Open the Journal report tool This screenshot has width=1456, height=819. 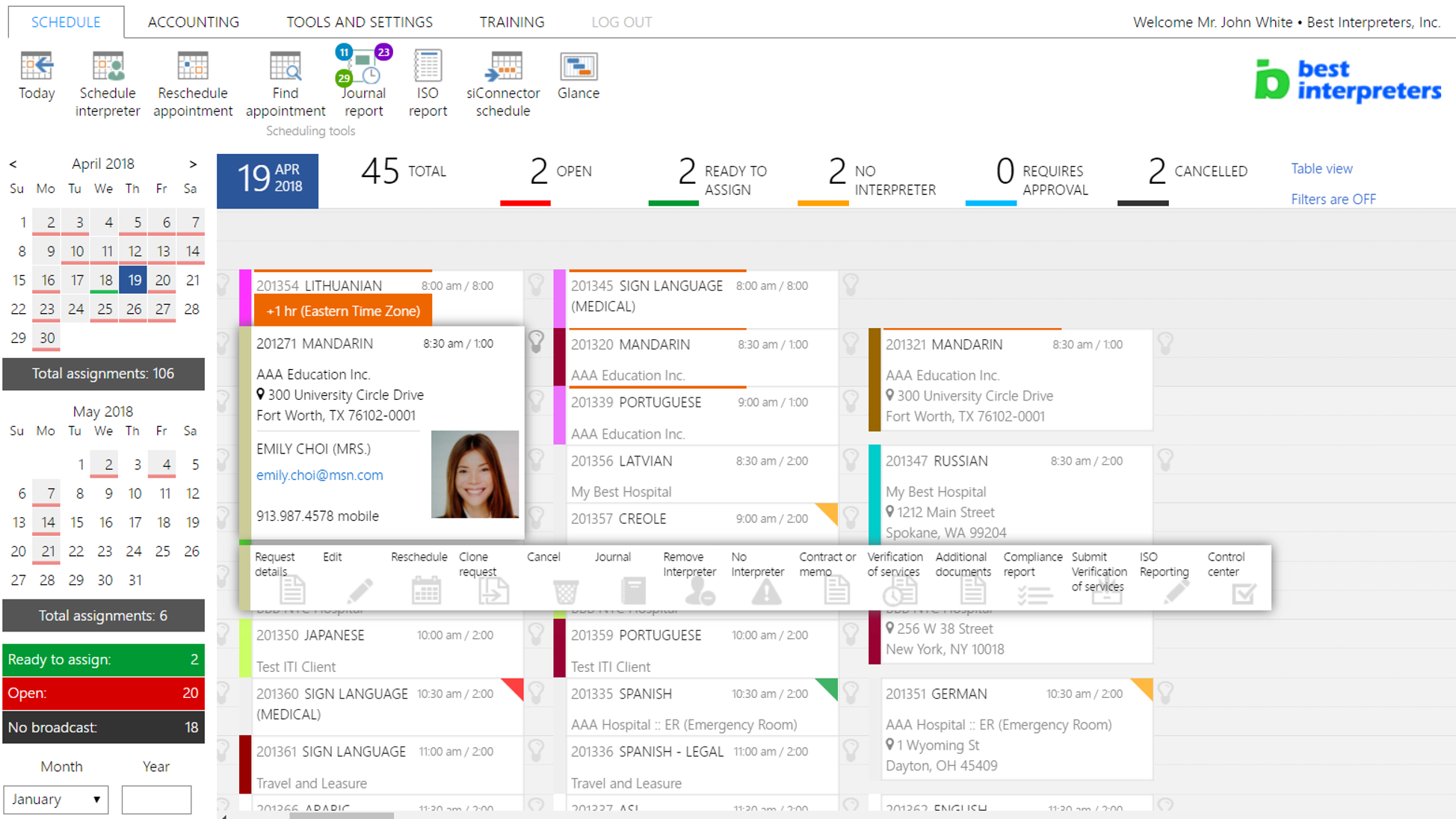pyautogui.click(x=363, y=82)
